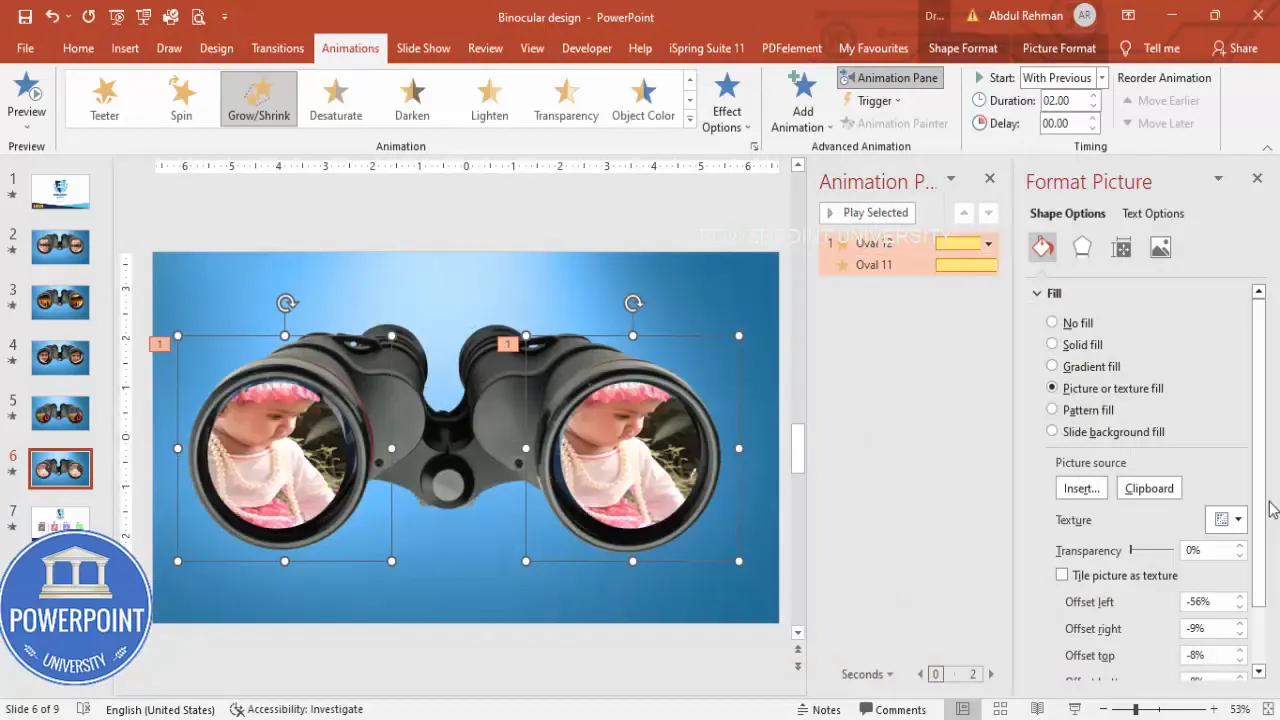This screenshot has width=1280, height=720.
Task: Click the Preview animation star icon
Action: point(27,88)
